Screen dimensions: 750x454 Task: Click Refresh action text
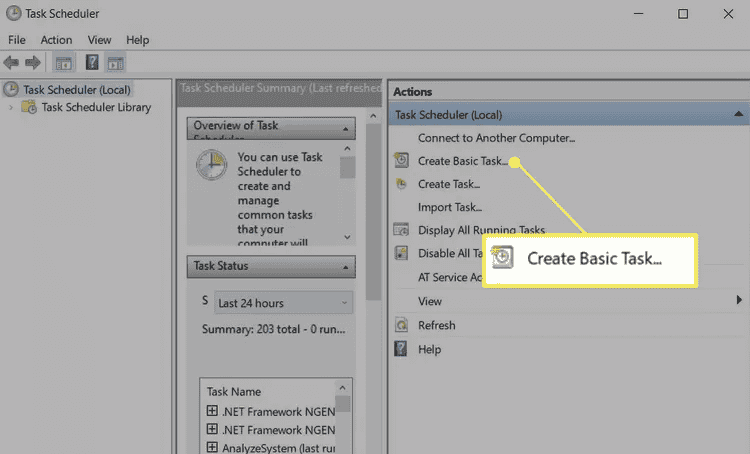point(437,325)
